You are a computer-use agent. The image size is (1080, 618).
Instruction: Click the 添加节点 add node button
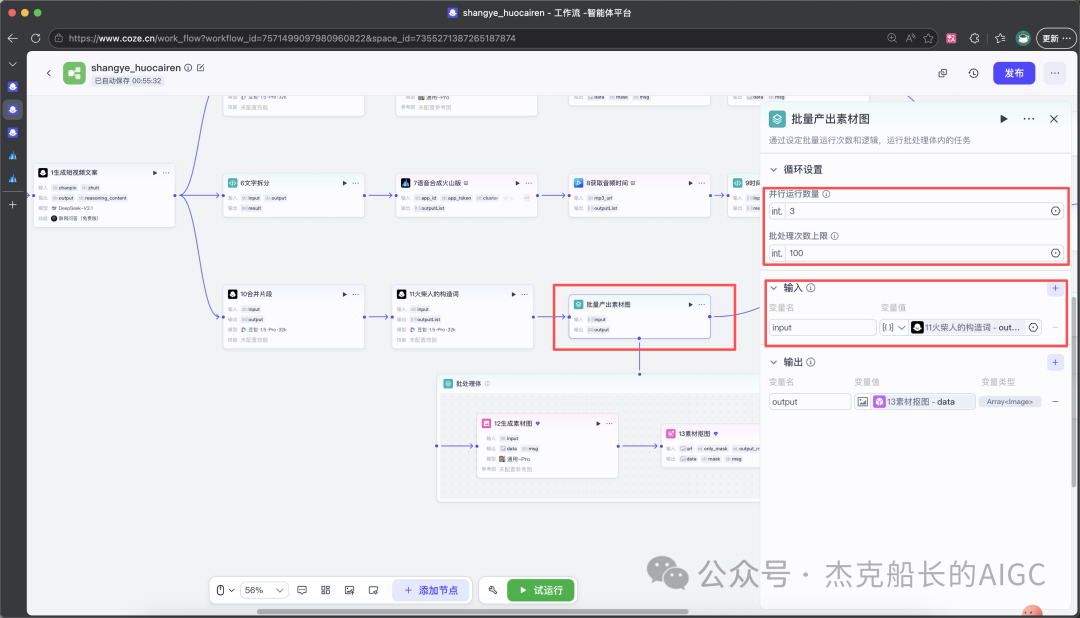coord(430,590)
